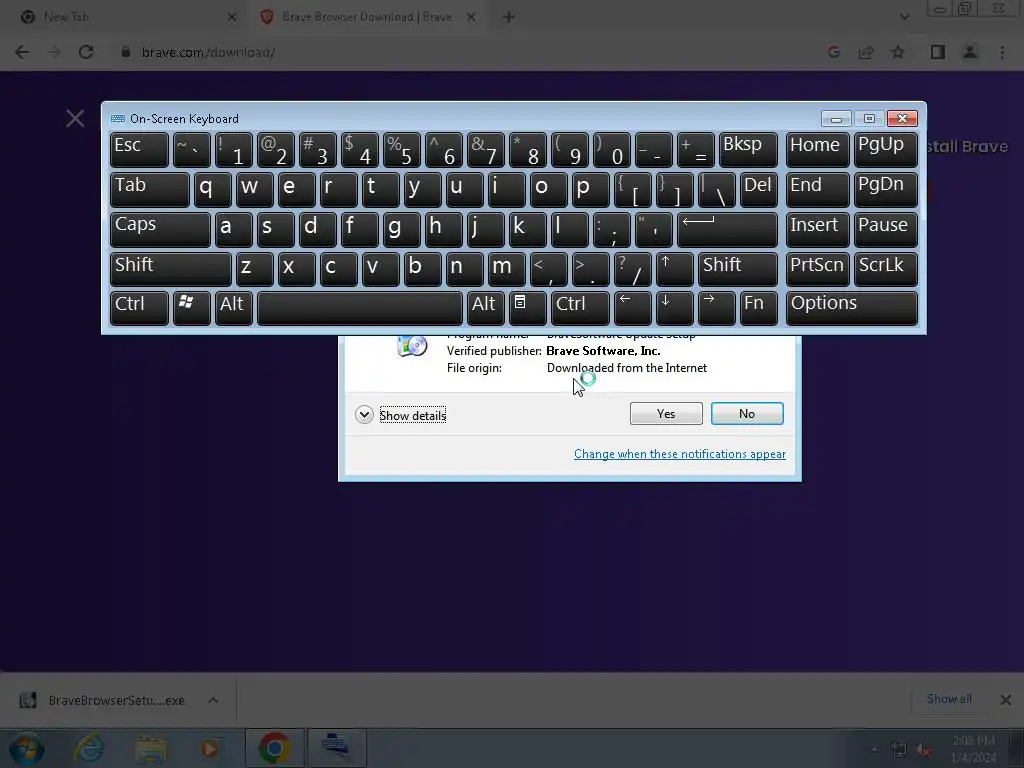Close the Brave page overlay X

pyautogui.click(x=75, y=118)
